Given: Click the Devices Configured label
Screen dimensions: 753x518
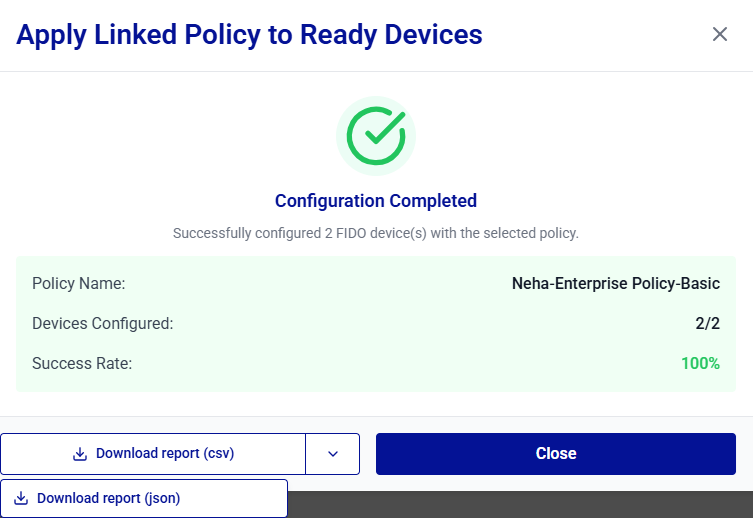Looking at the screenshot, I should (103, 323).
